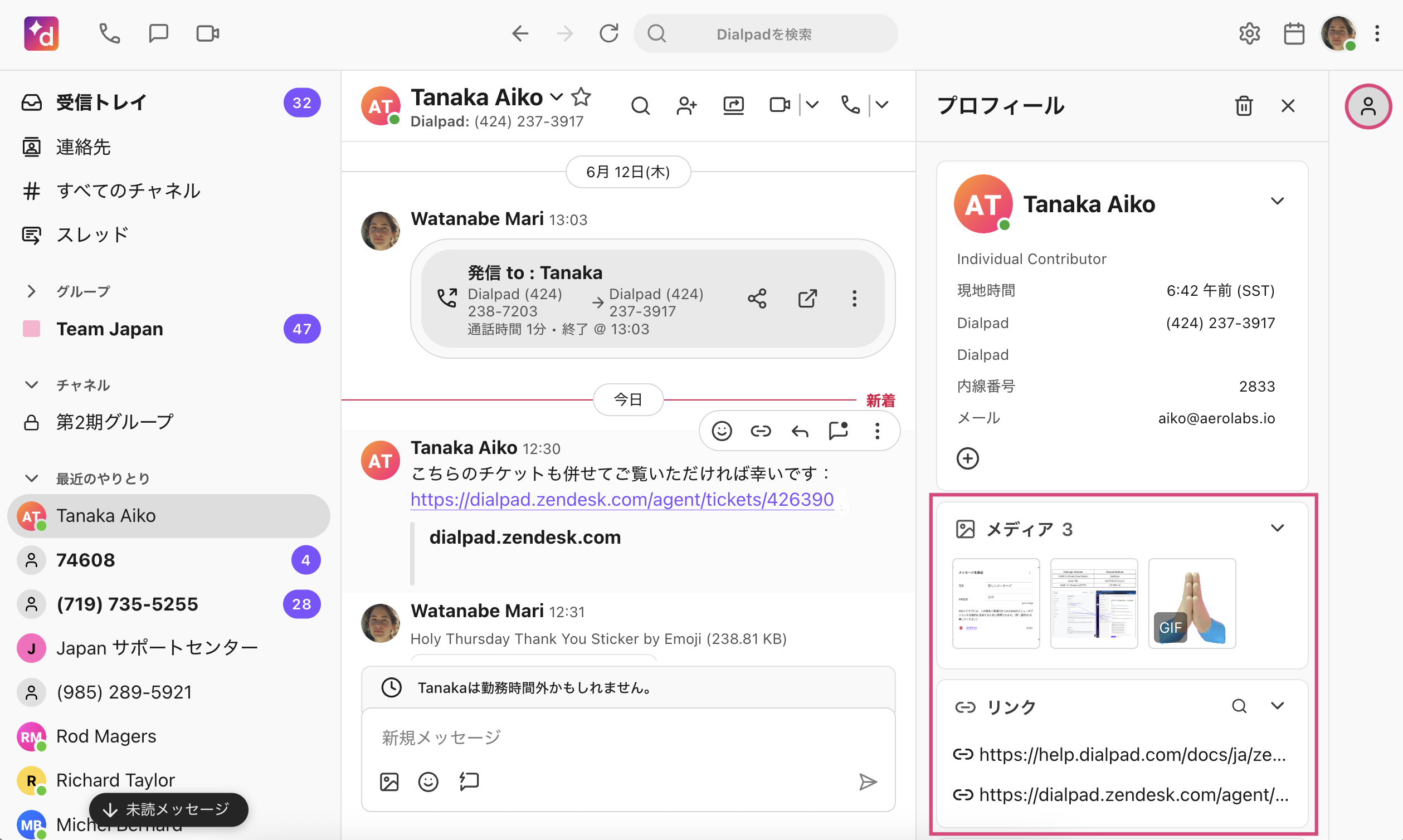Click the delete trash icon in profile panel
The image size is (1403, 840).
[1243, 106]
